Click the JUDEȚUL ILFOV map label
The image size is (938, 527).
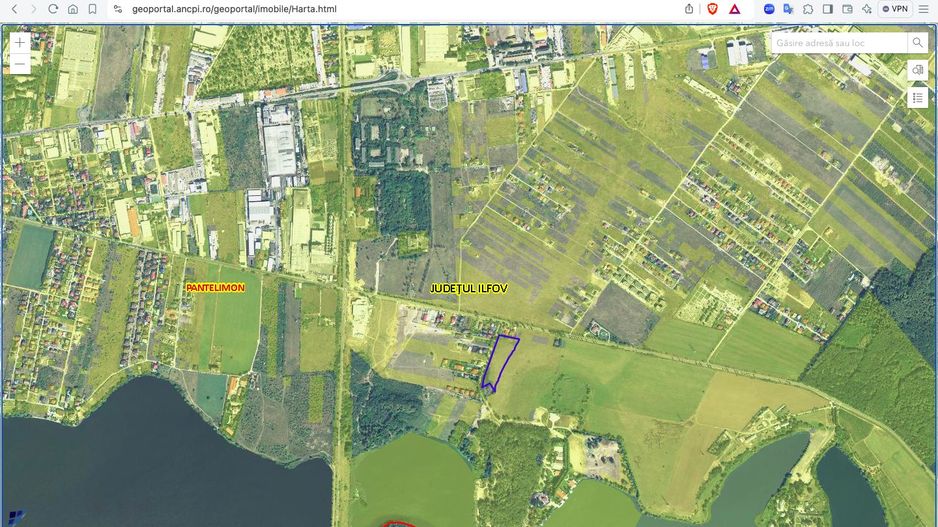click(x=469, y=288)
